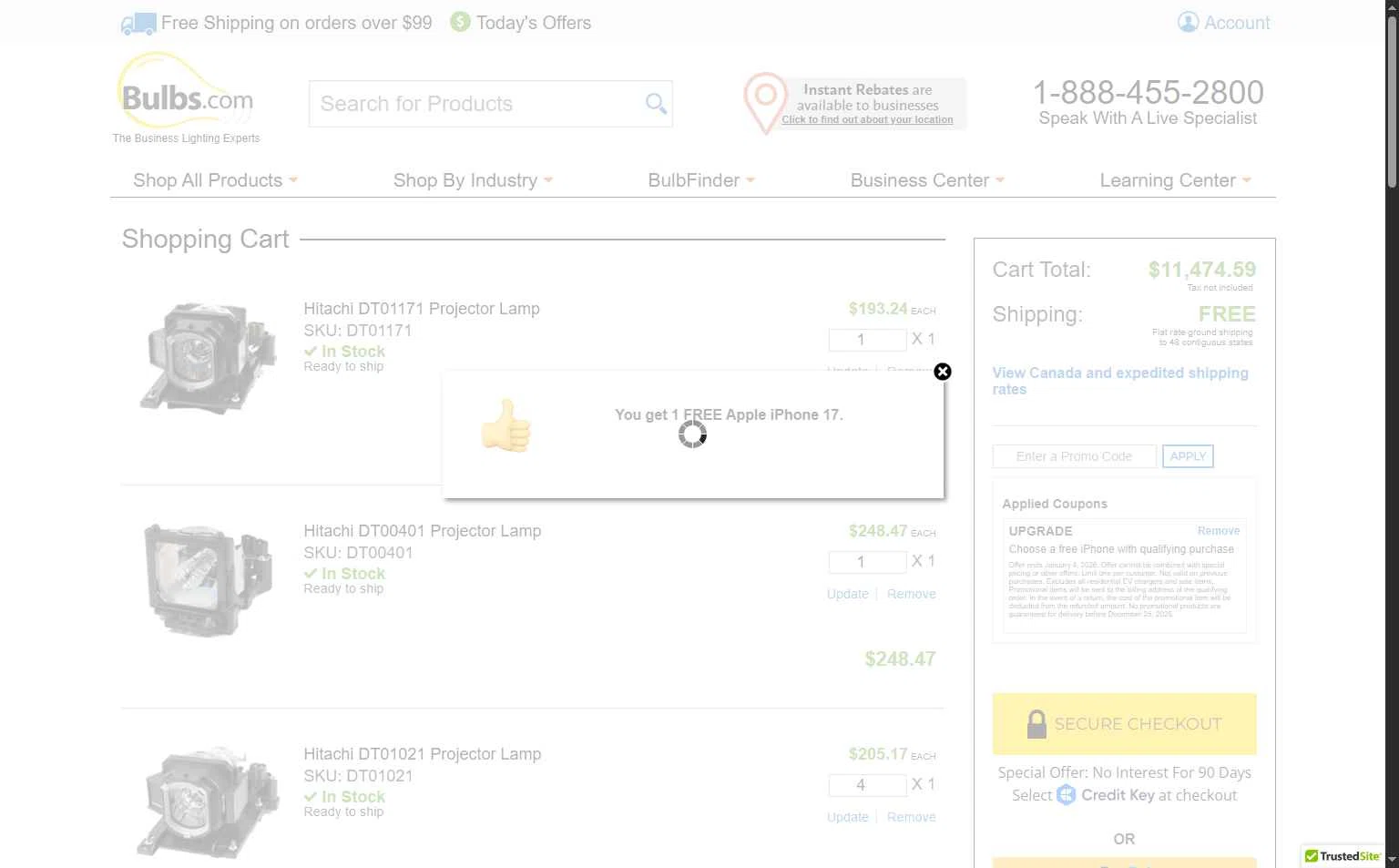Viewport: 1399px width, 868px height.
Task: Click the Account user icon
Action: [1188, 23]
